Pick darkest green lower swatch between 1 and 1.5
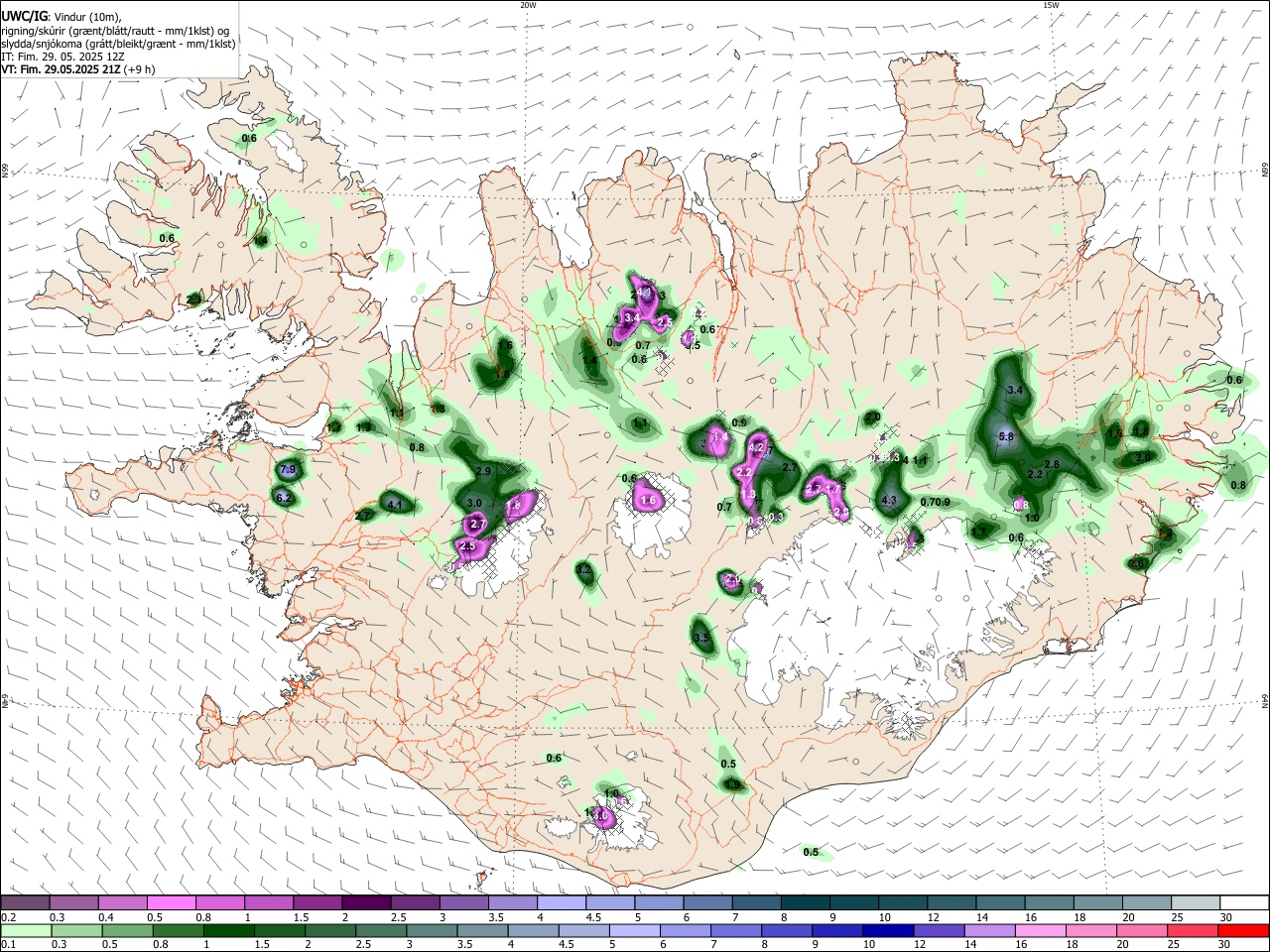 [x=228, y=930]
